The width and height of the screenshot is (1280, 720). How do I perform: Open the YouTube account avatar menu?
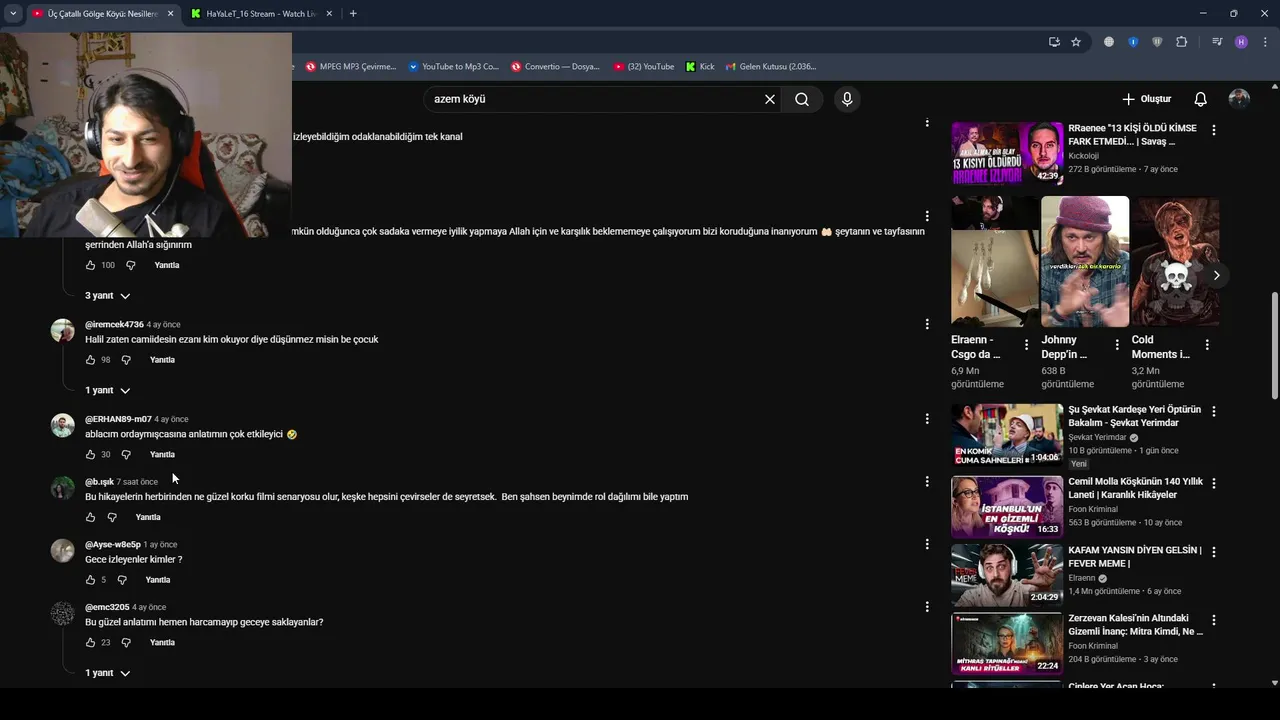pos(1239,99)
